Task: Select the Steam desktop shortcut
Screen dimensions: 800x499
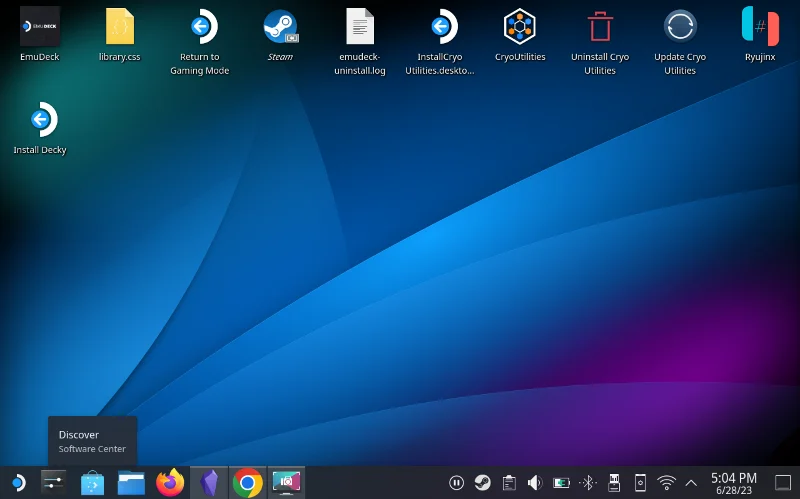Action: point(281,27)
